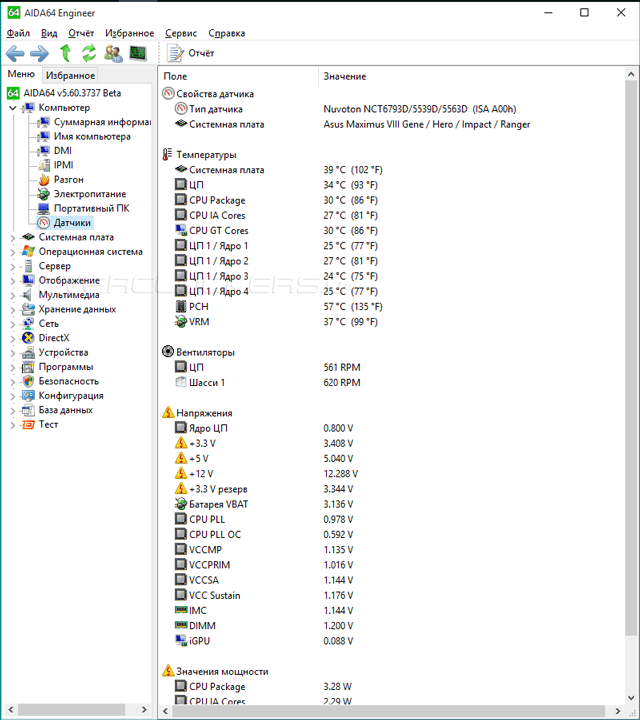
Task: Click the vertical scrollbar down arrow
Action: pyautogui.click(x=631, y=698)
